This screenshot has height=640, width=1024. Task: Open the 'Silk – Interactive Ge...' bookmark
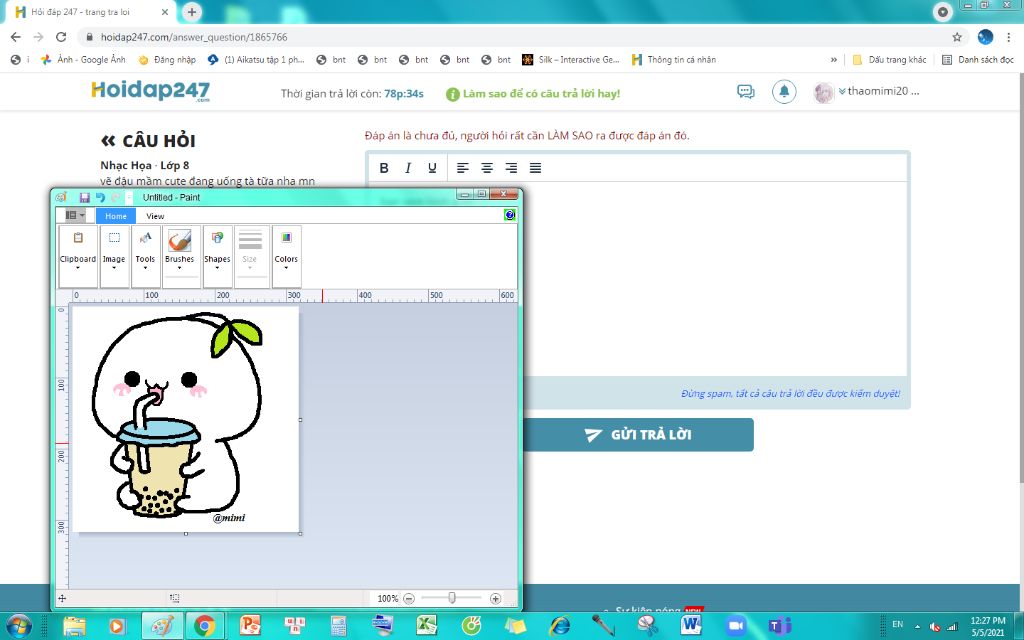(571, 59)
